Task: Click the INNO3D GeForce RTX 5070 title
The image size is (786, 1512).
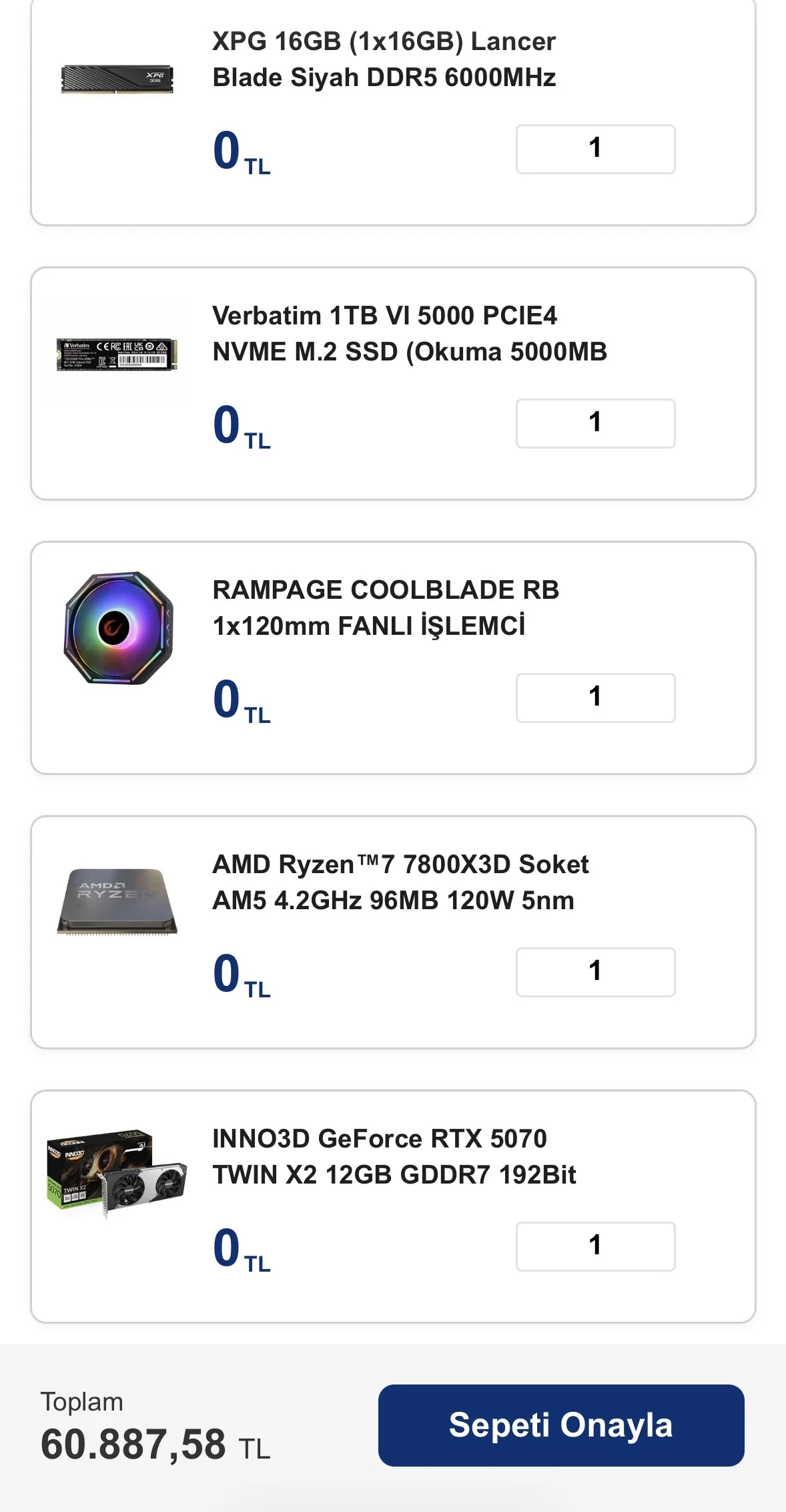Action: pos(394,1157)
